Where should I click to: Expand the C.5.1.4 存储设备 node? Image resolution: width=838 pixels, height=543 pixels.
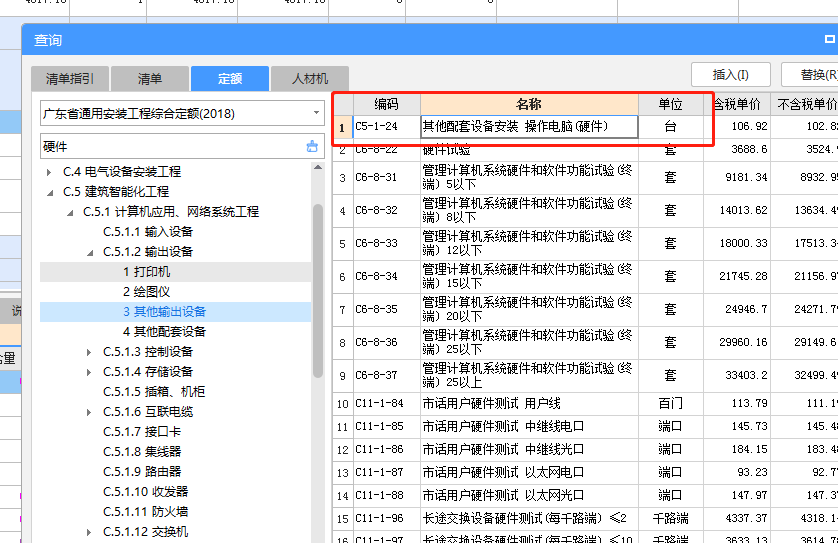point(89,373)
